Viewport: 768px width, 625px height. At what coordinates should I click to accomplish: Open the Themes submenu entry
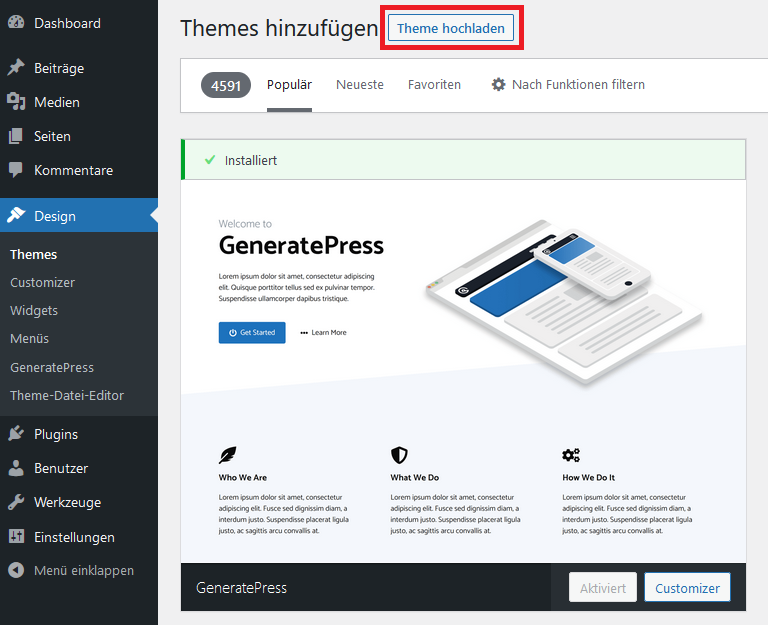click(x=33, y=254)
